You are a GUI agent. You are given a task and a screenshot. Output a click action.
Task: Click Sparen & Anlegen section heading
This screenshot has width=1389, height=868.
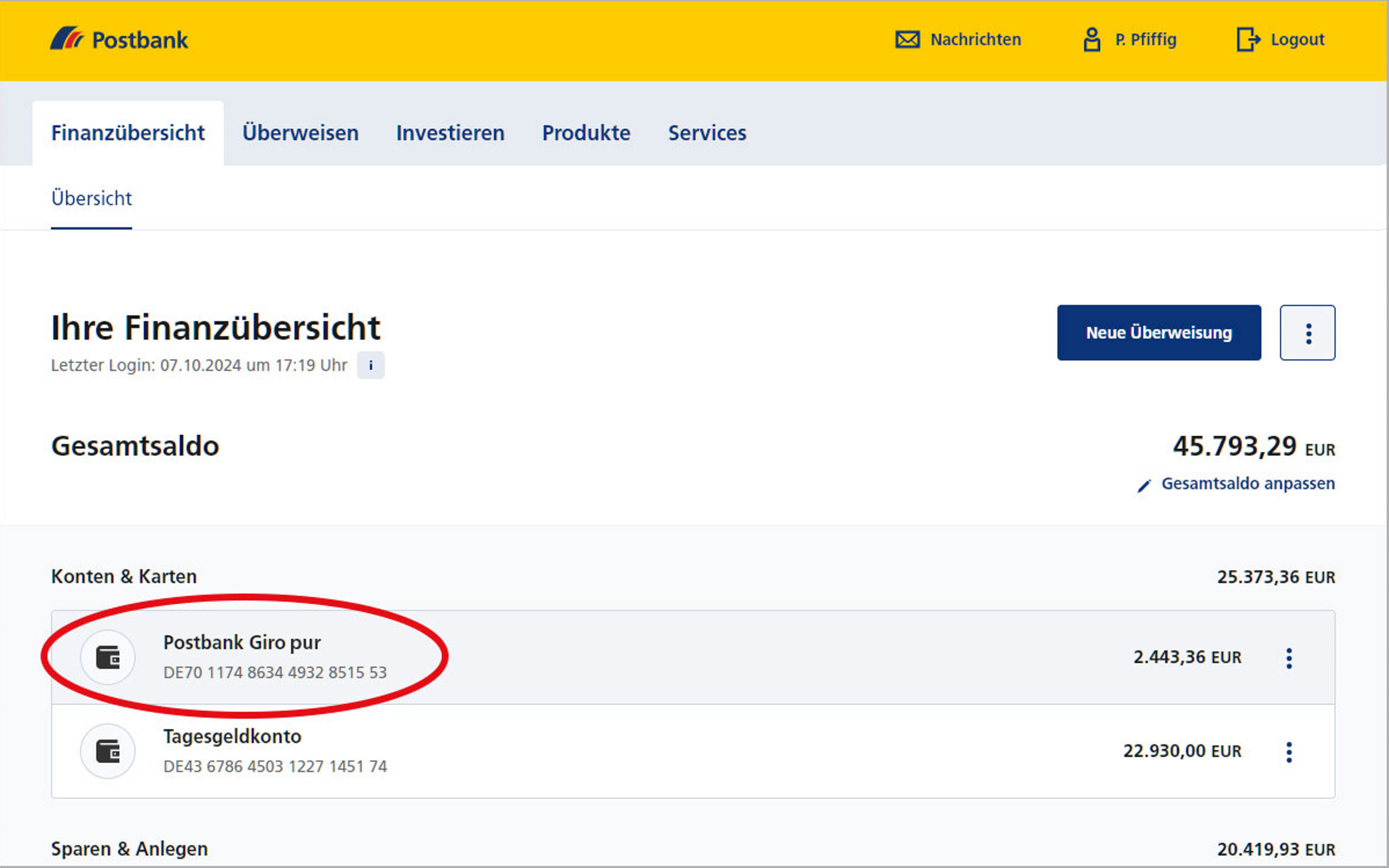tap(130, 849)
